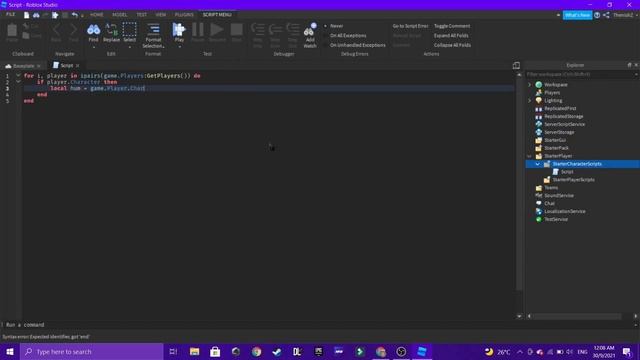640x360 pixels.
Task: Click the Replace tool icon
Action: click(111, 30)
